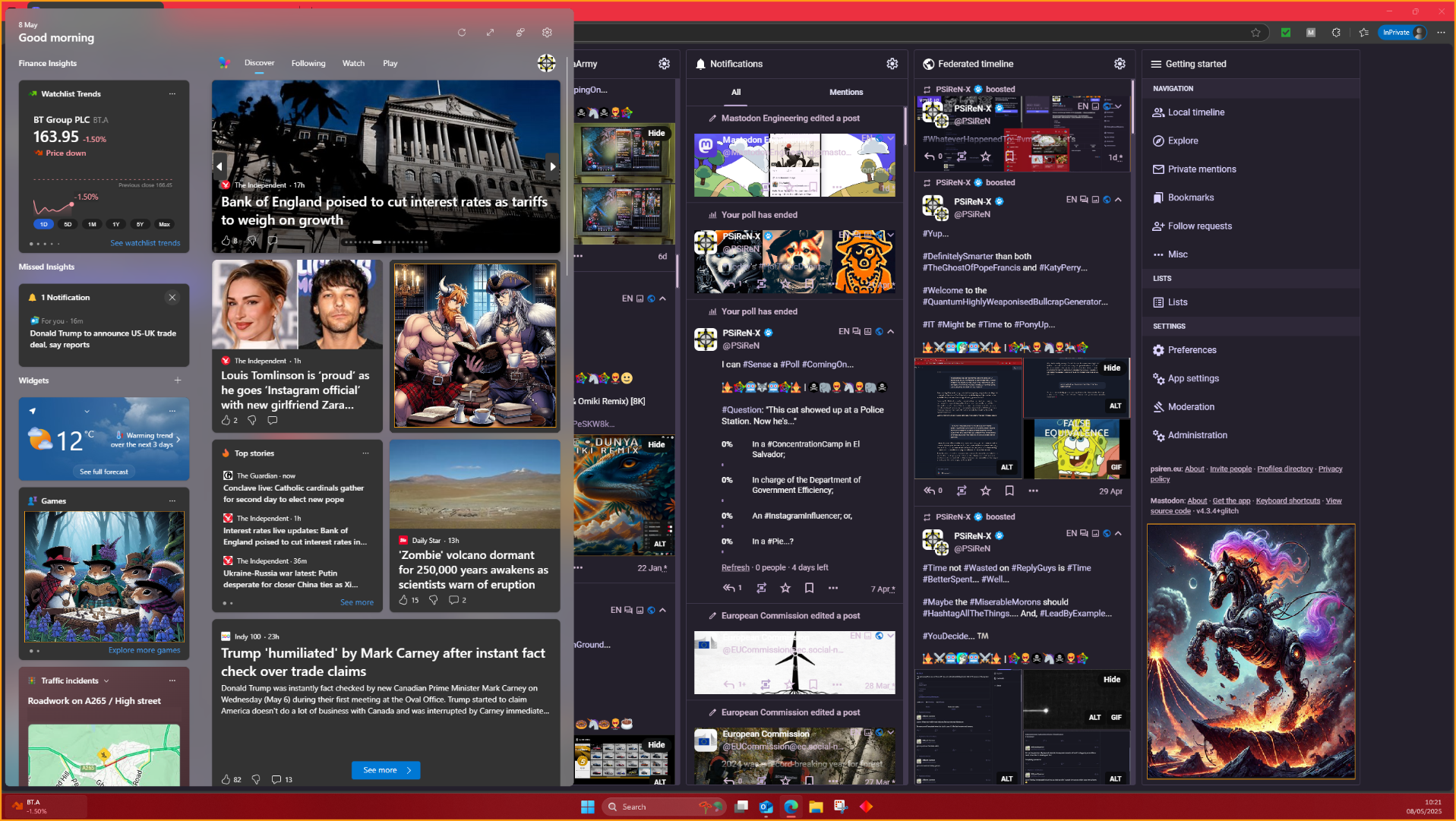Select Max range on watchlist chart
The image size is (1456, 821).
point(164,224)
